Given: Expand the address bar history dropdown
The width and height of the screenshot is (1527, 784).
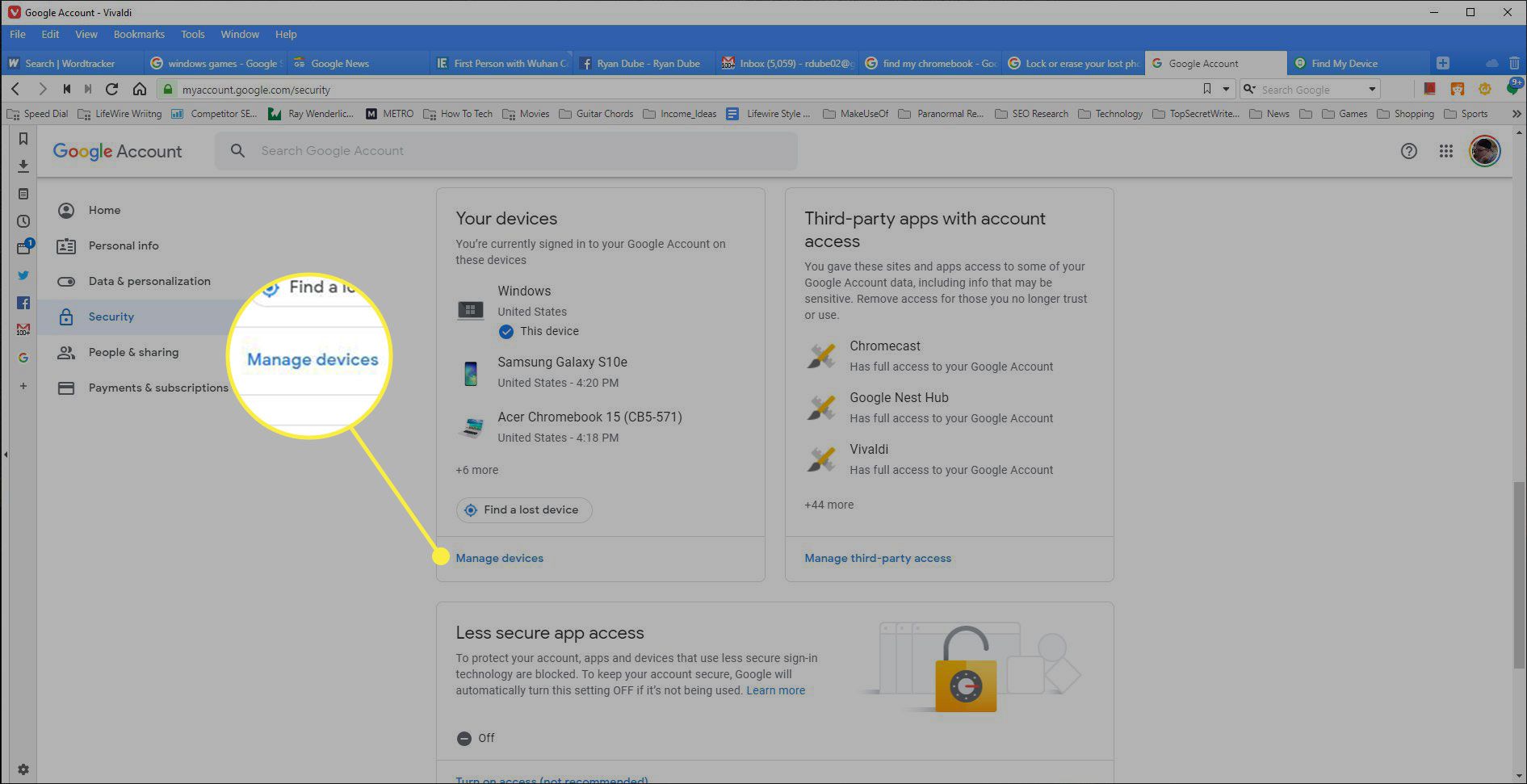Looking at the screenshot, I should pos(1226,89).
